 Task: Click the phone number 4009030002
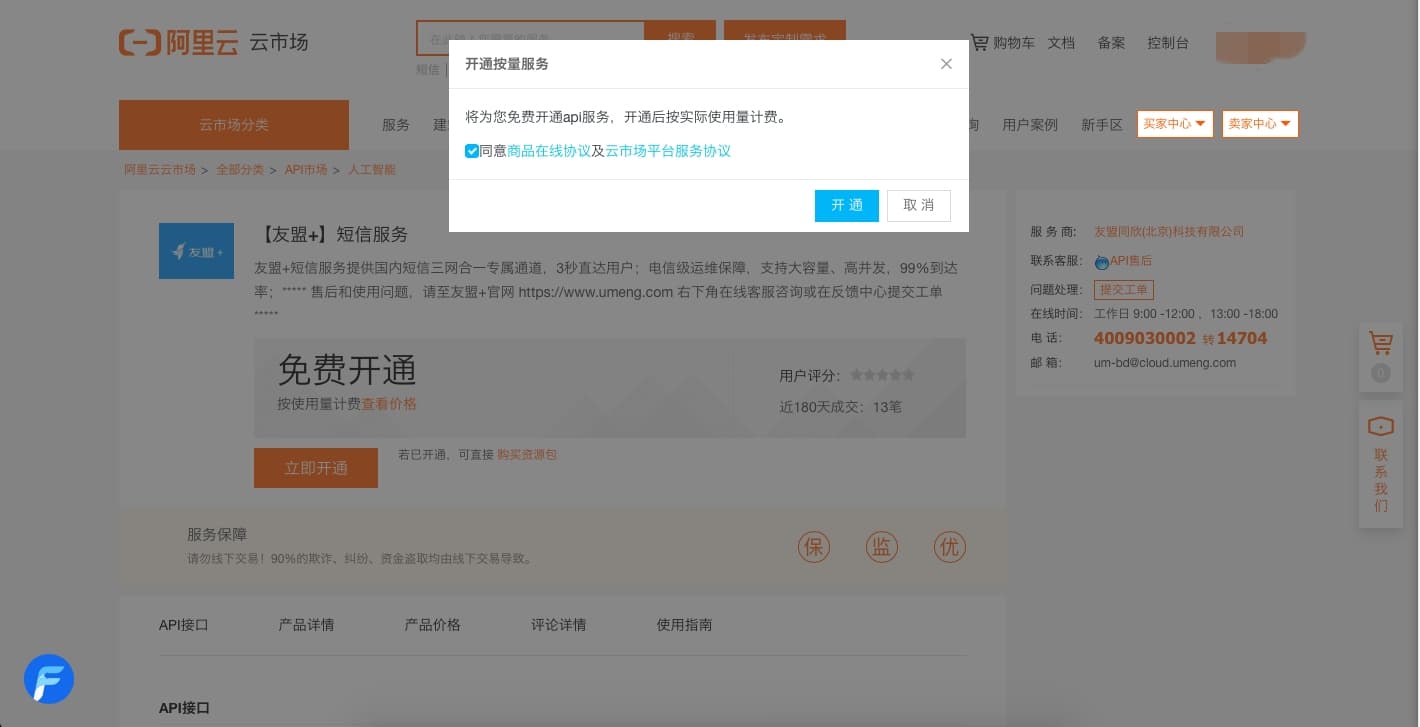pos(1145,338)
